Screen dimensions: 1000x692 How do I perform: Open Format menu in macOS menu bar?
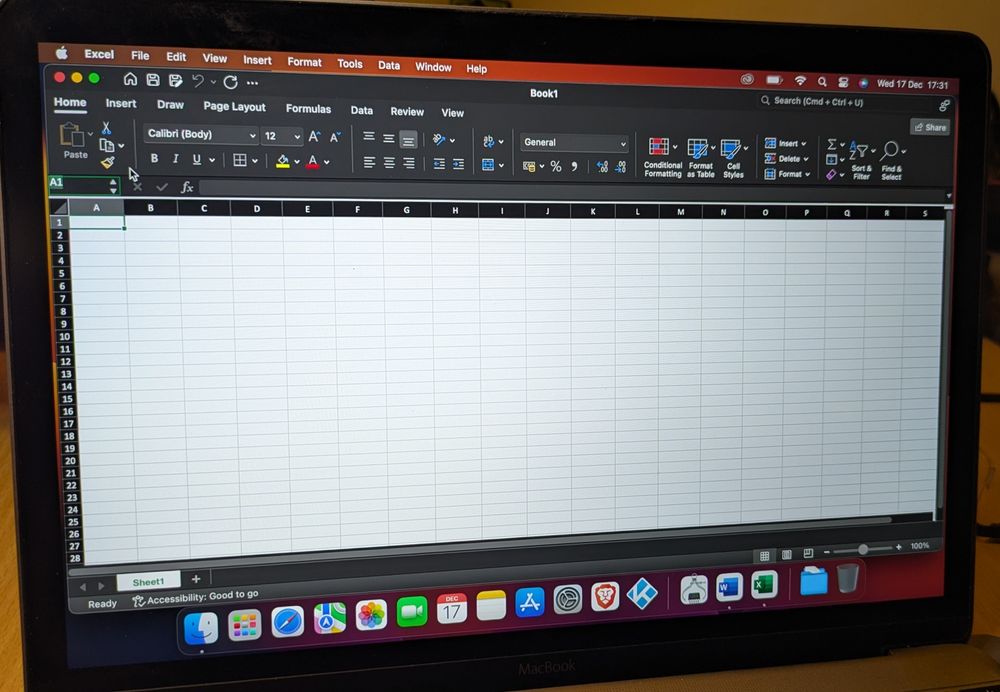pos(304,62)
